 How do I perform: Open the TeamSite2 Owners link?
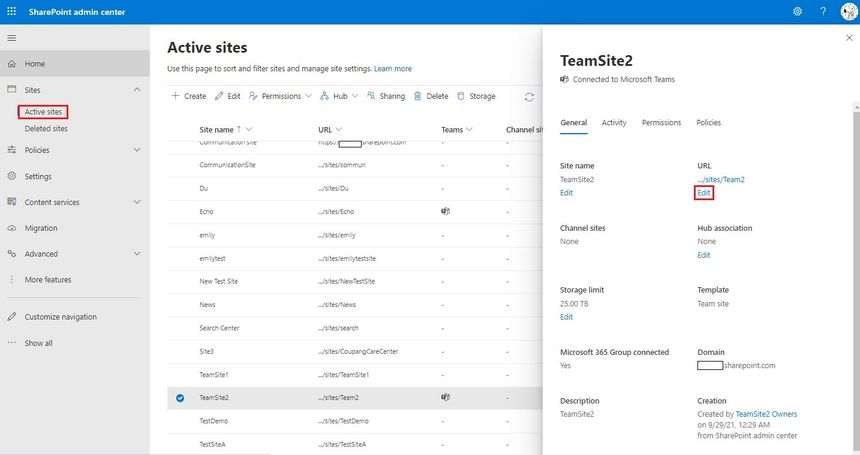pos(766,414)
